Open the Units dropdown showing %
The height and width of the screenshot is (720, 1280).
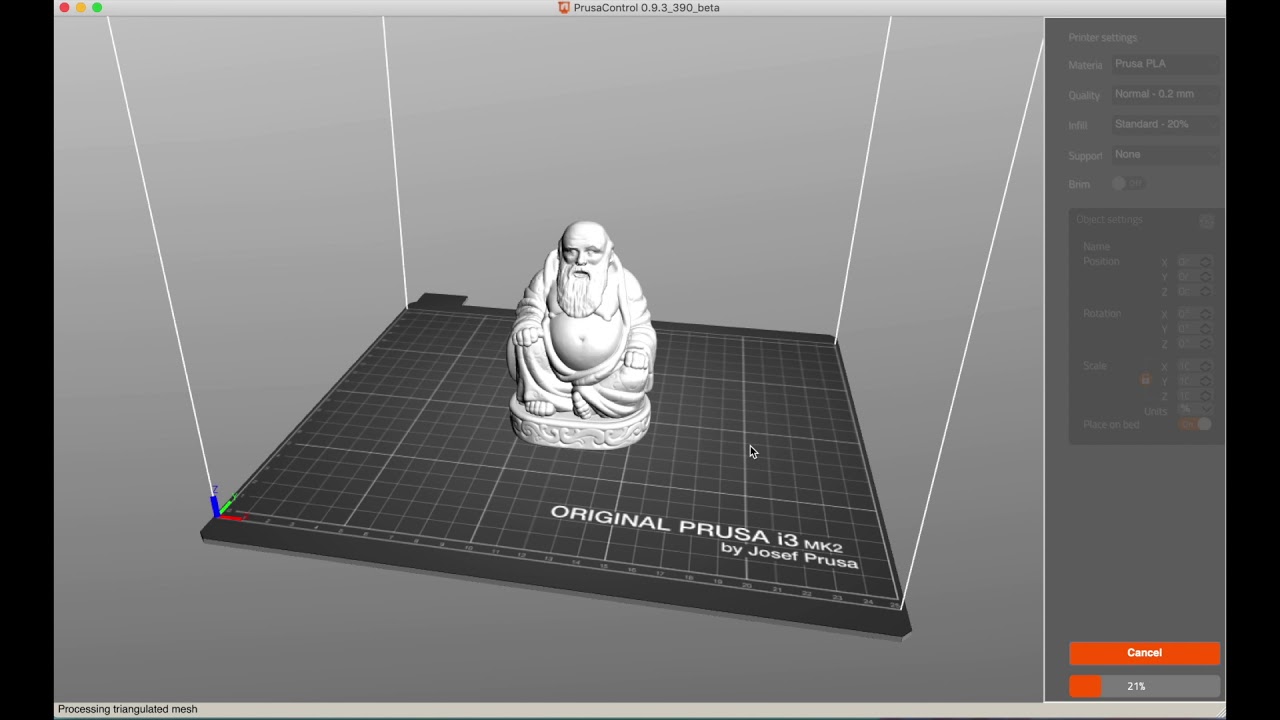pos(1195,410)
